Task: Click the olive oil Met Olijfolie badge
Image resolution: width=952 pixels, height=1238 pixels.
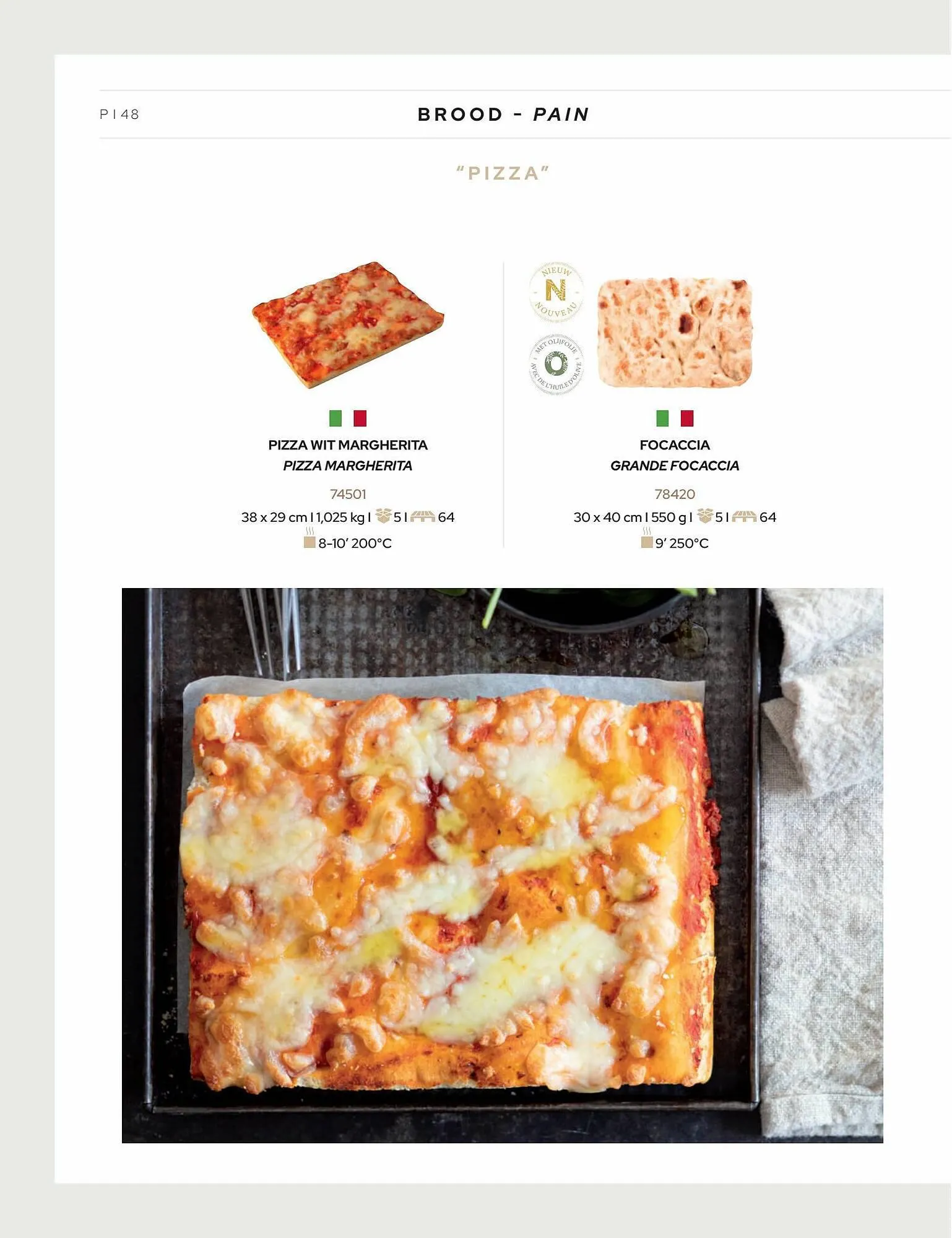Action: (556, 365)
